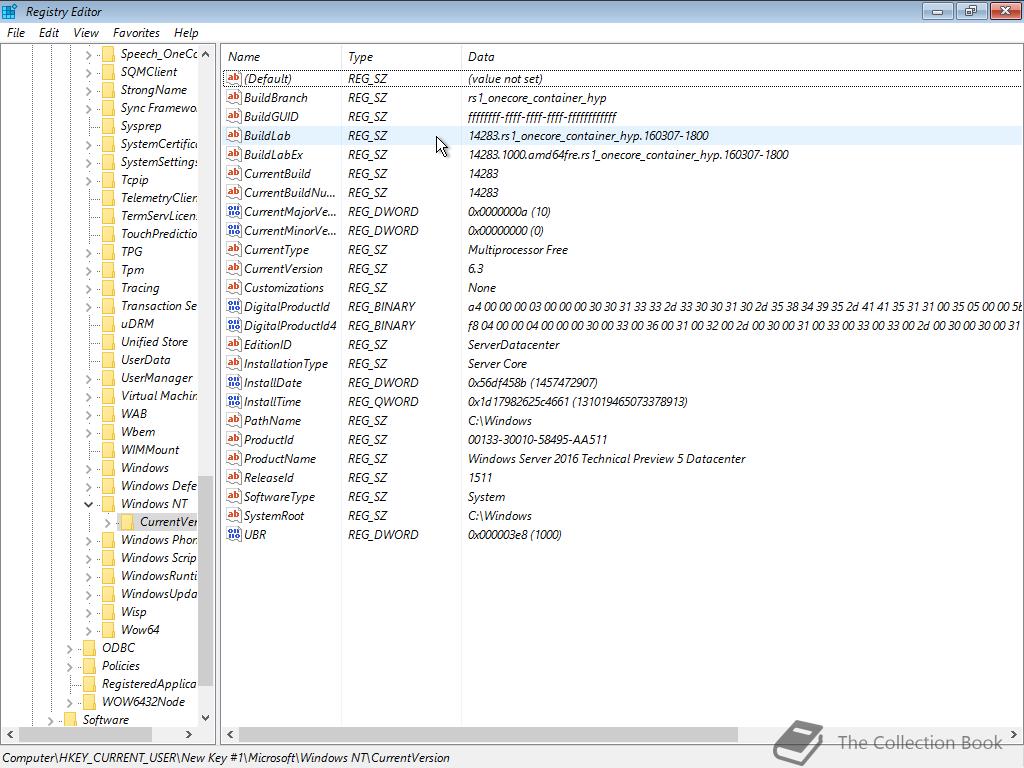Expand the Policies key node
Image resolution: width=1024 pixels, height=768 pixels.
click(x=70, y=666)
